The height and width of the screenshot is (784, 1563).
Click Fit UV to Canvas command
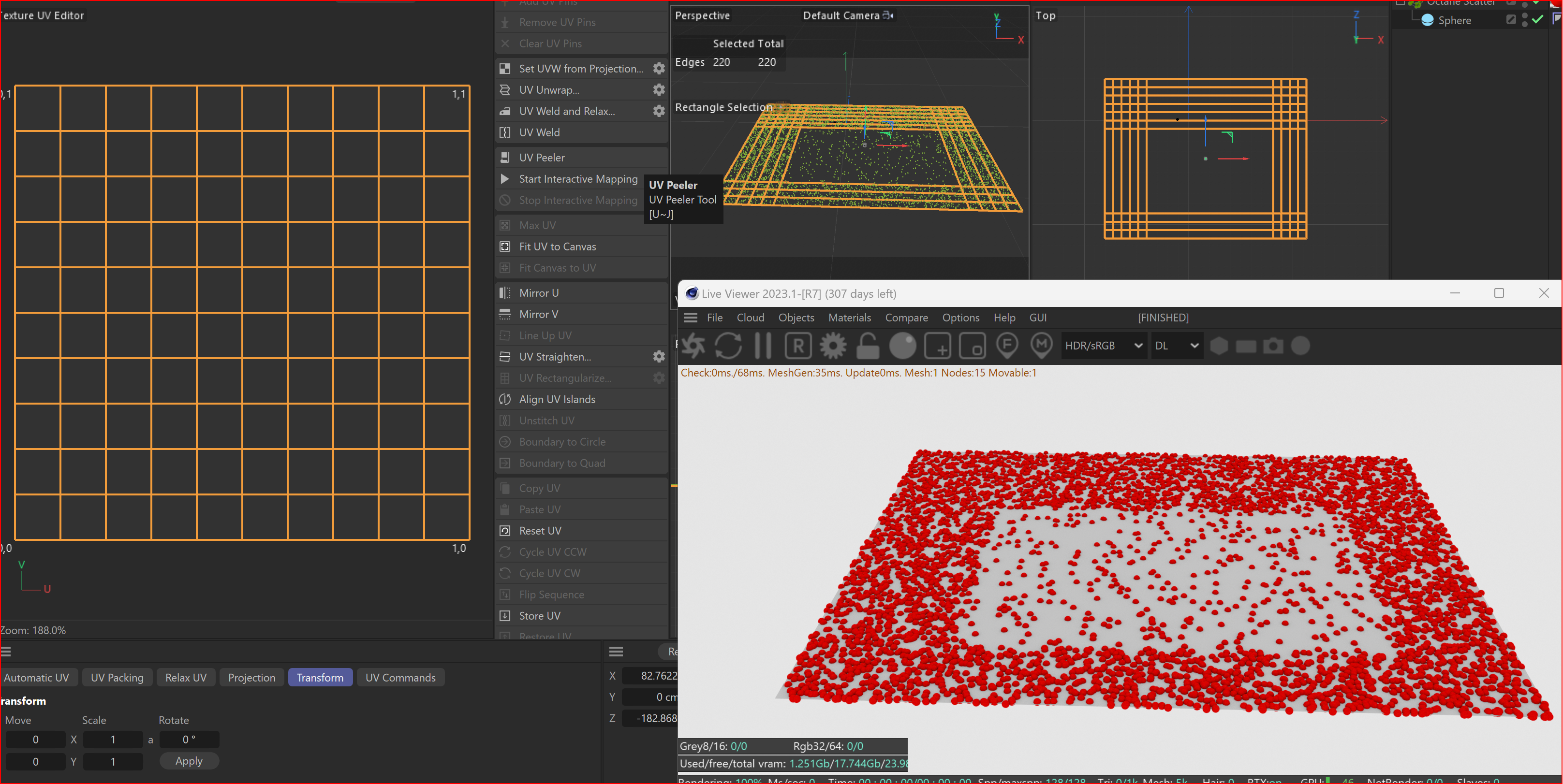[x=557, y=247]
